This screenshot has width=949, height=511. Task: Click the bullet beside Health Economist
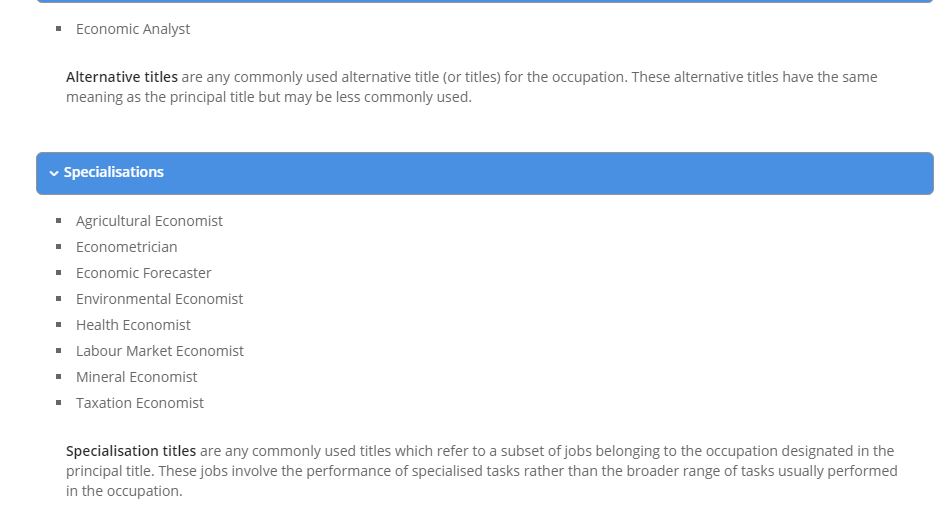pos(59,325)
